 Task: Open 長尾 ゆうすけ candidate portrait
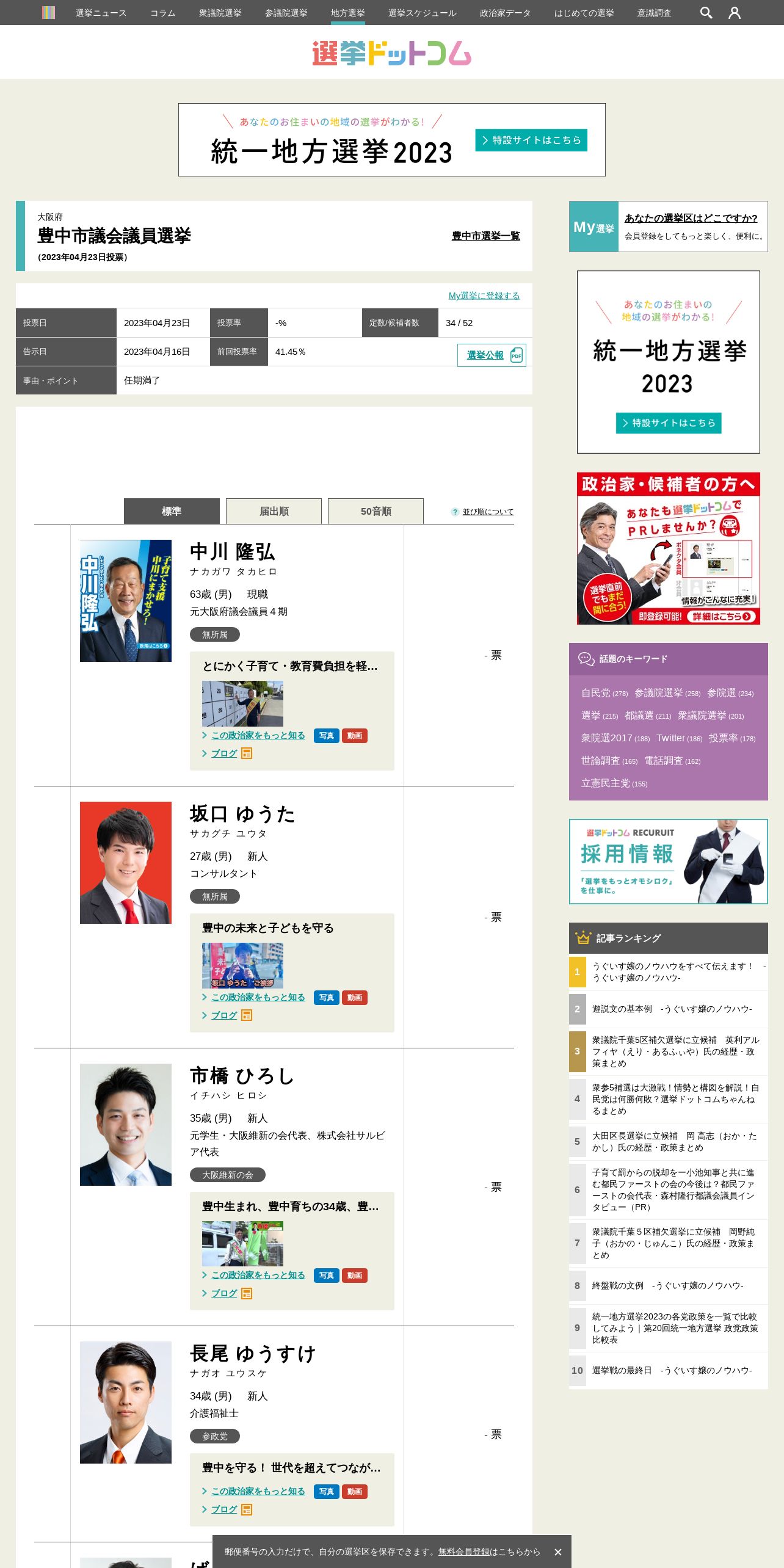(126, 1403)
